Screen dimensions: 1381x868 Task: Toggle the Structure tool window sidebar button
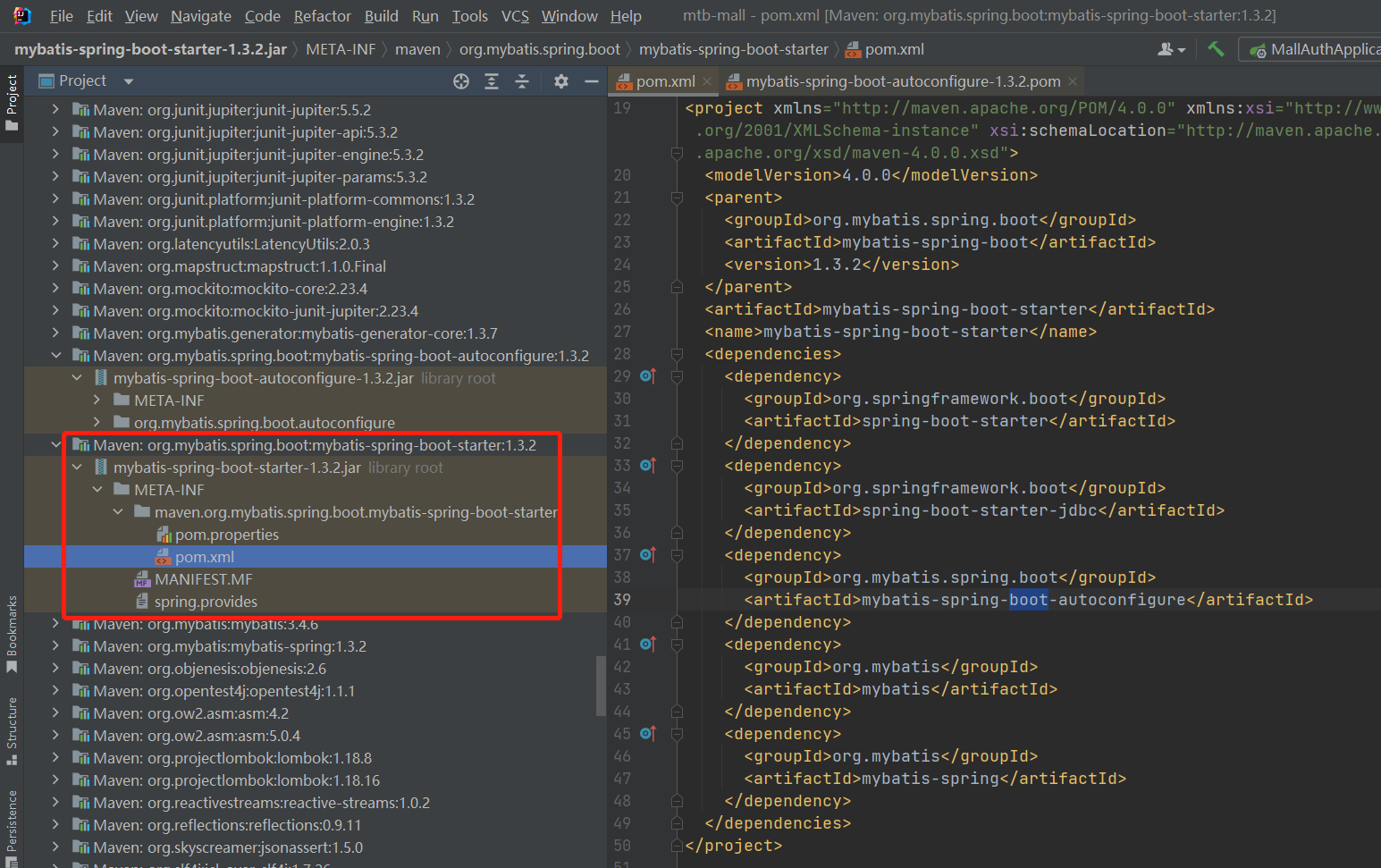click(x=12, y=730)
